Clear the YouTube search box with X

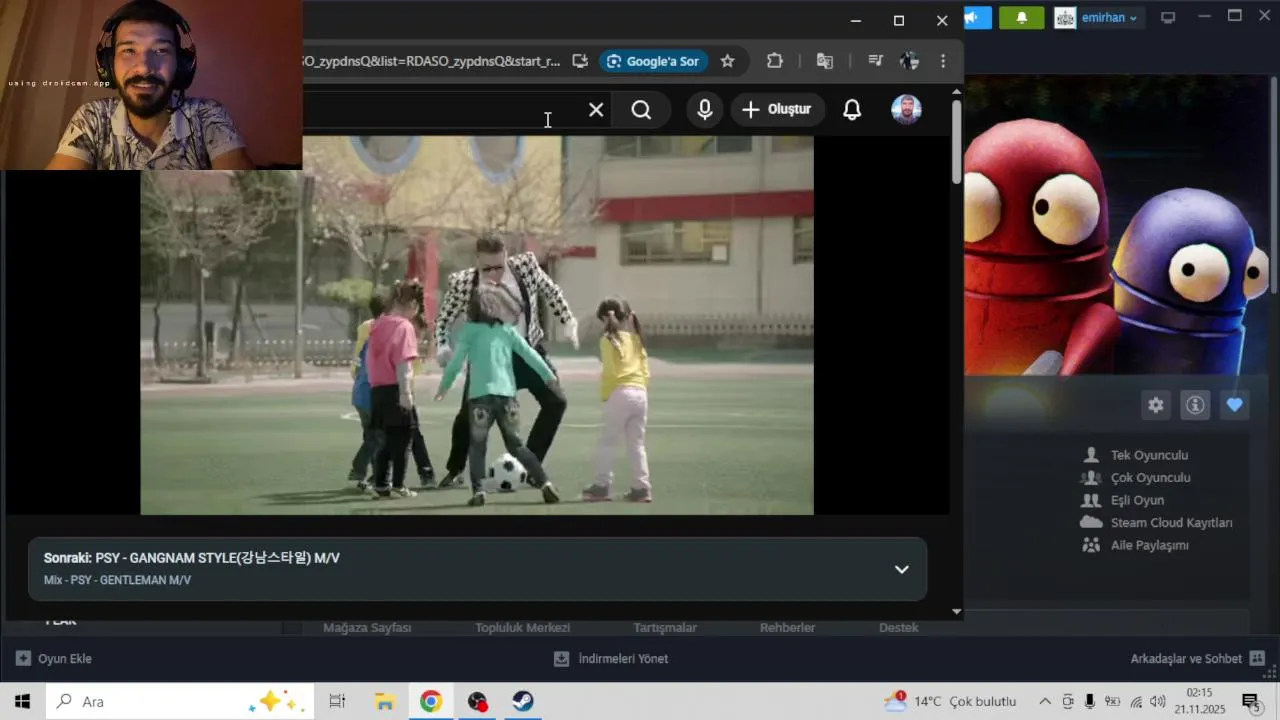(596, 110)
